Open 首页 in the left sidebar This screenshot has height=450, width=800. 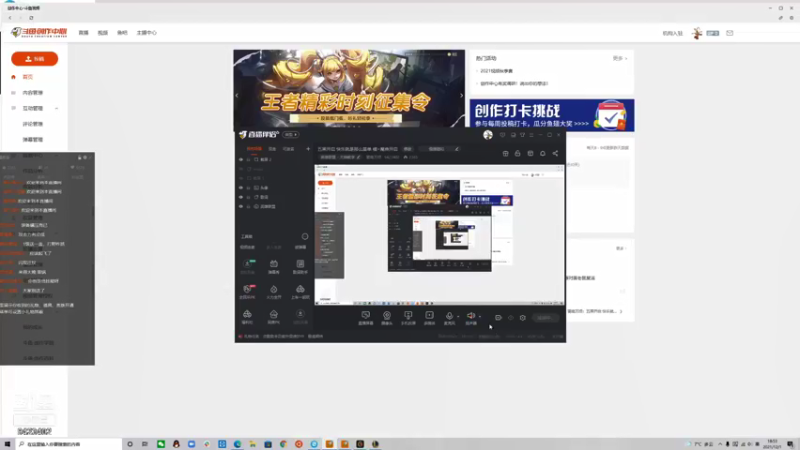click(x=28, y=77)
